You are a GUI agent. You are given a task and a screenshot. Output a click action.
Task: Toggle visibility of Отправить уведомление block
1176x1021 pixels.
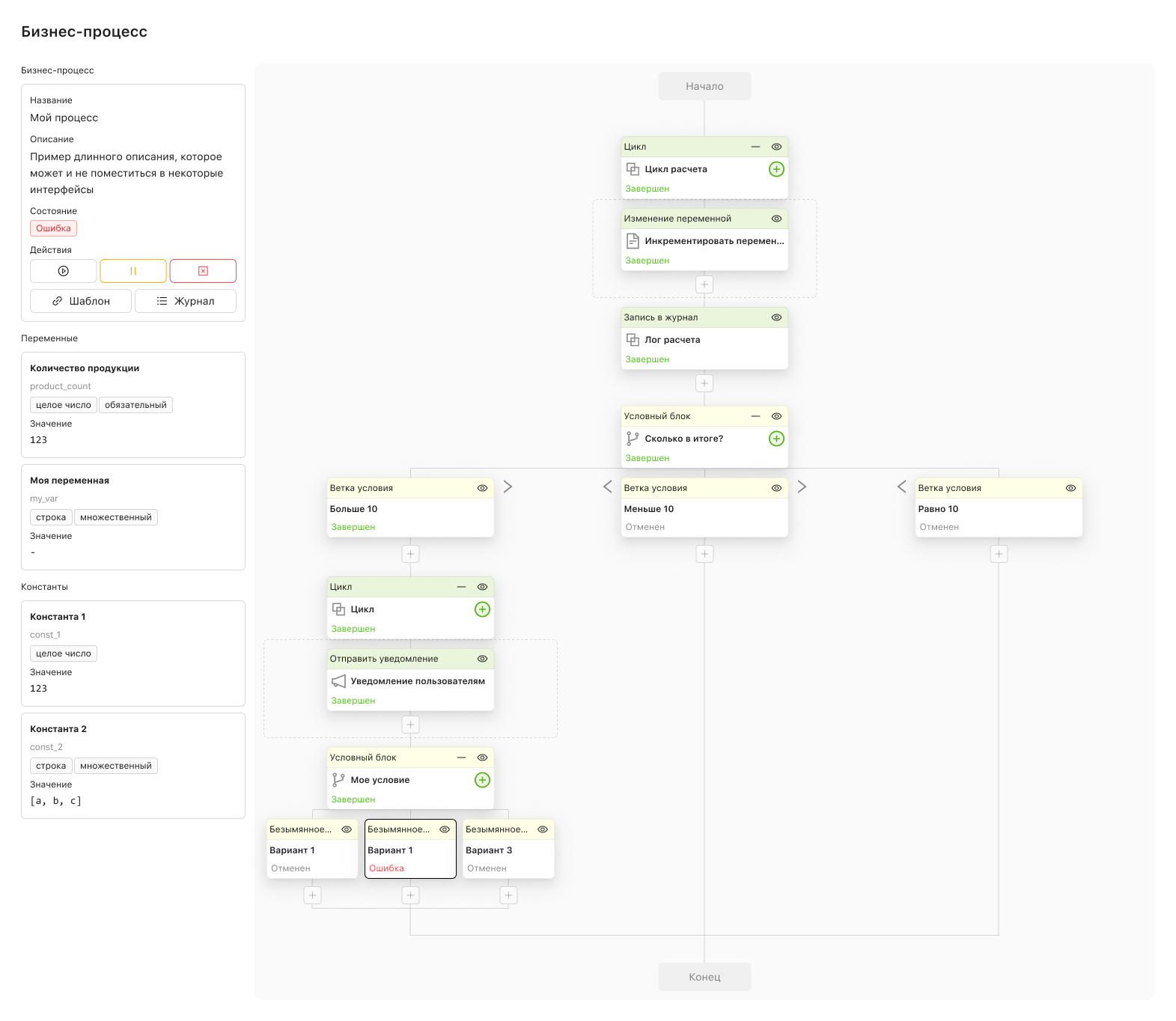tap(482, 659)
